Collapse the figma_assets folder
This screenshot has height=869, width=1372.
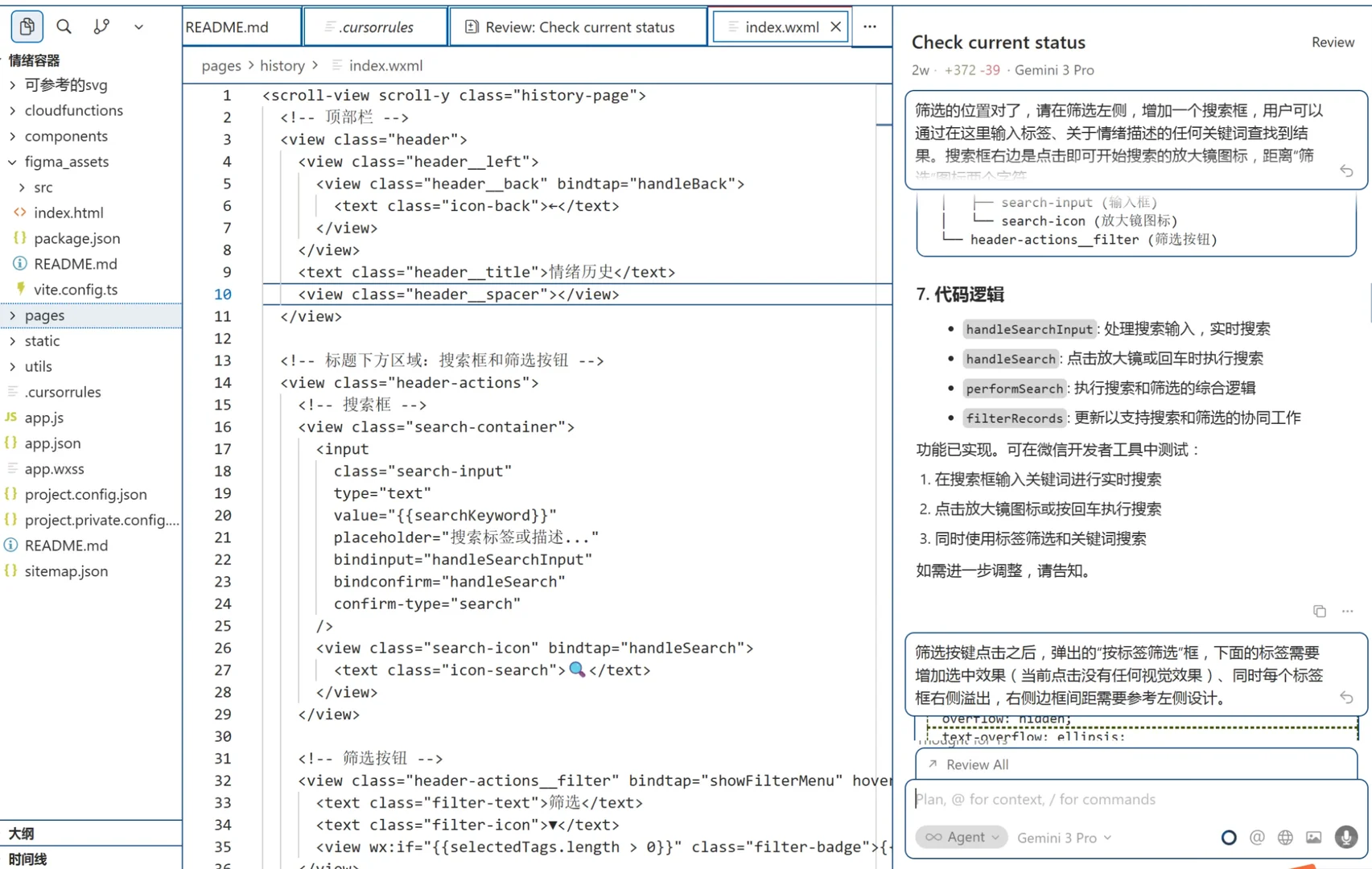click(x=91, y=162)
